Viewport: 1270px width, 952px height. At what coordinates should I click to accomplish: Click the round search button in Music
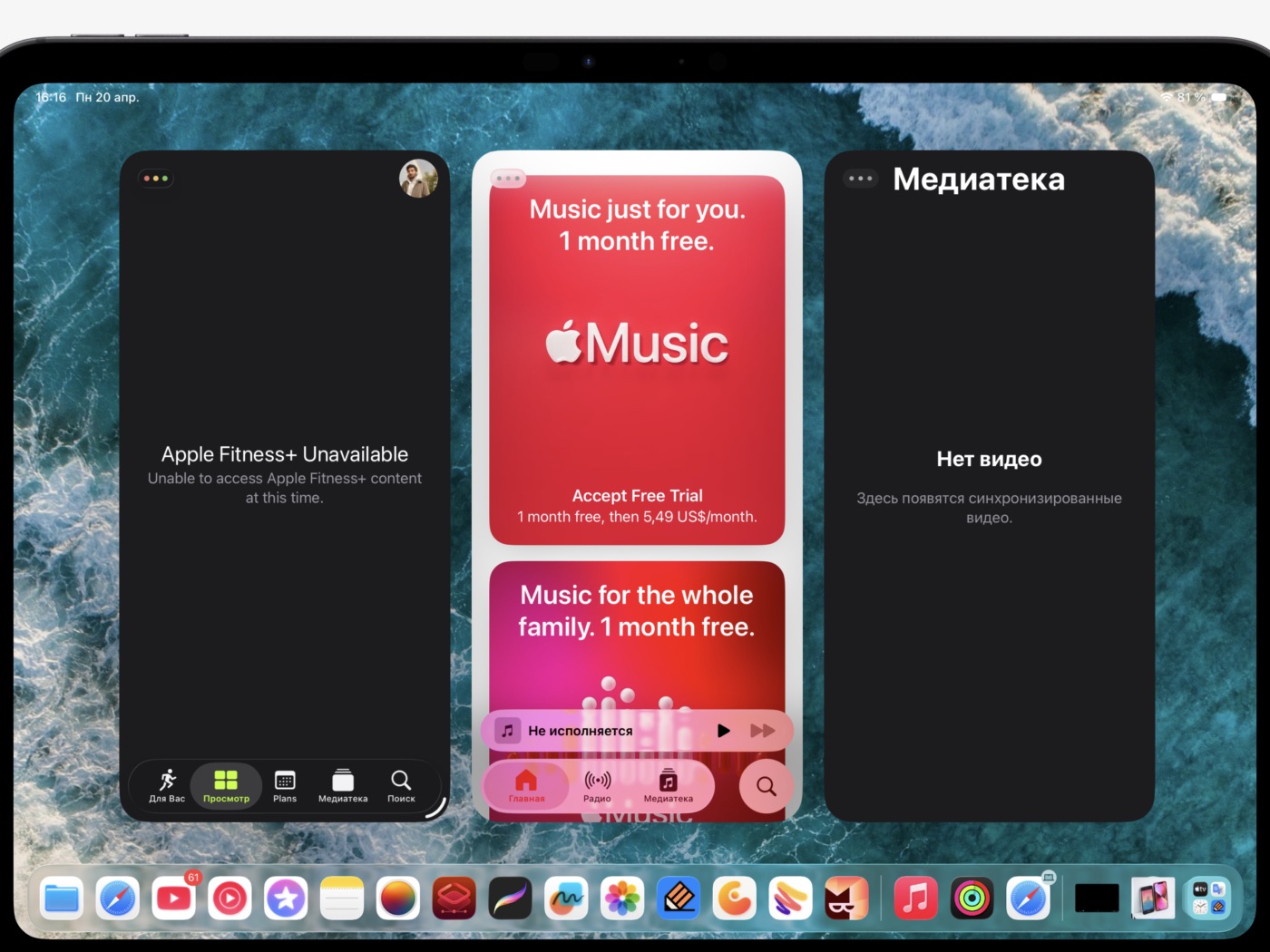click(767, 786)
